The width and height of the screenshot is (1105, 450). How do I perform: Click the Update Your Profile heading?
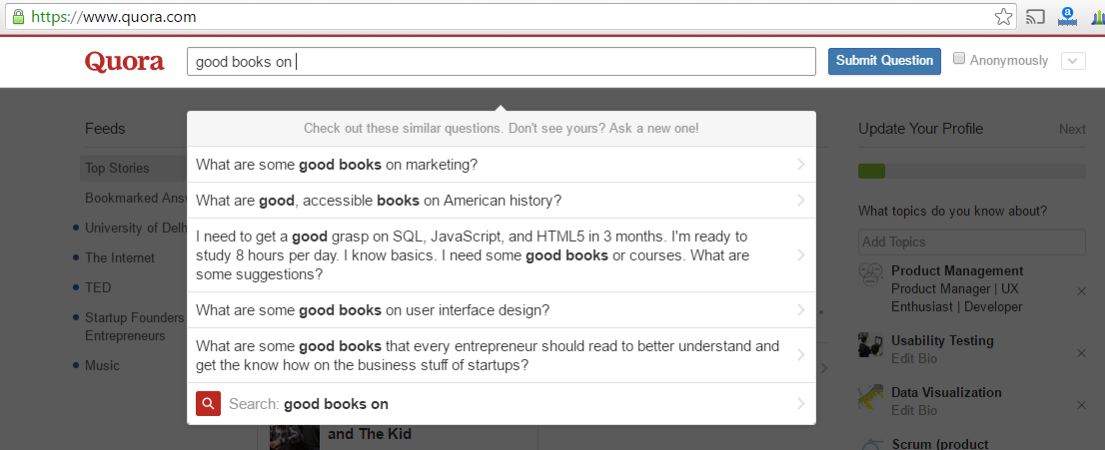920,129
